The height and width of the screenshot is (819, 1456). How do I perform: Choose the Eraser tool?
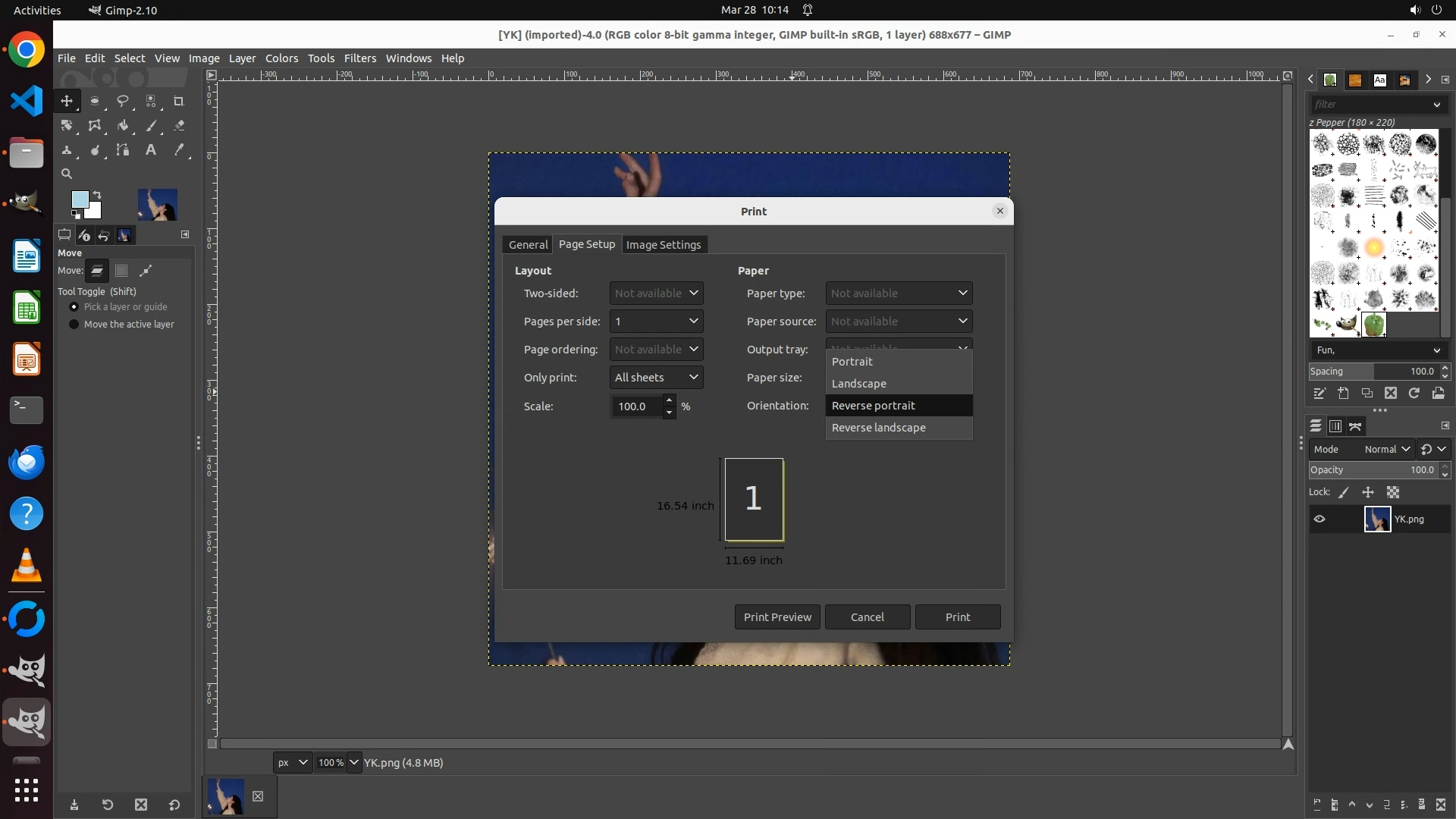coord(179,126)
